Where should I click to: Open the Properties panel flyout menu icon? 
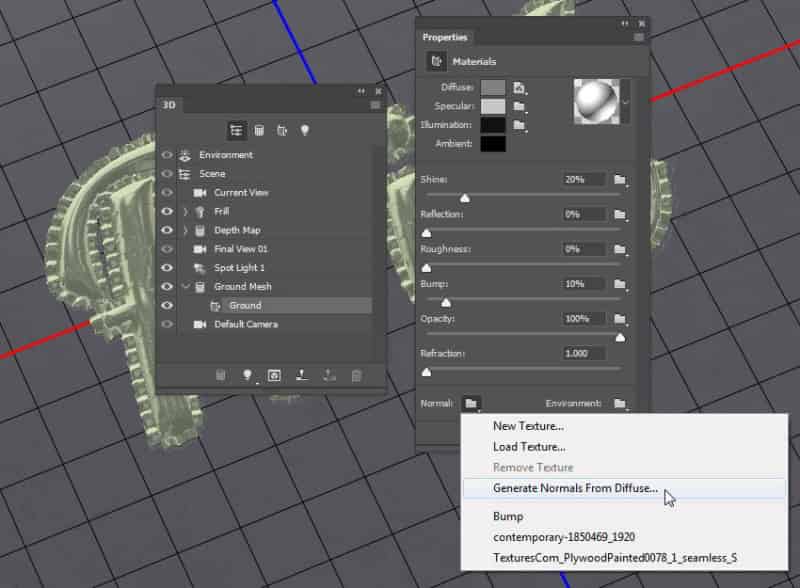[638, 37]
